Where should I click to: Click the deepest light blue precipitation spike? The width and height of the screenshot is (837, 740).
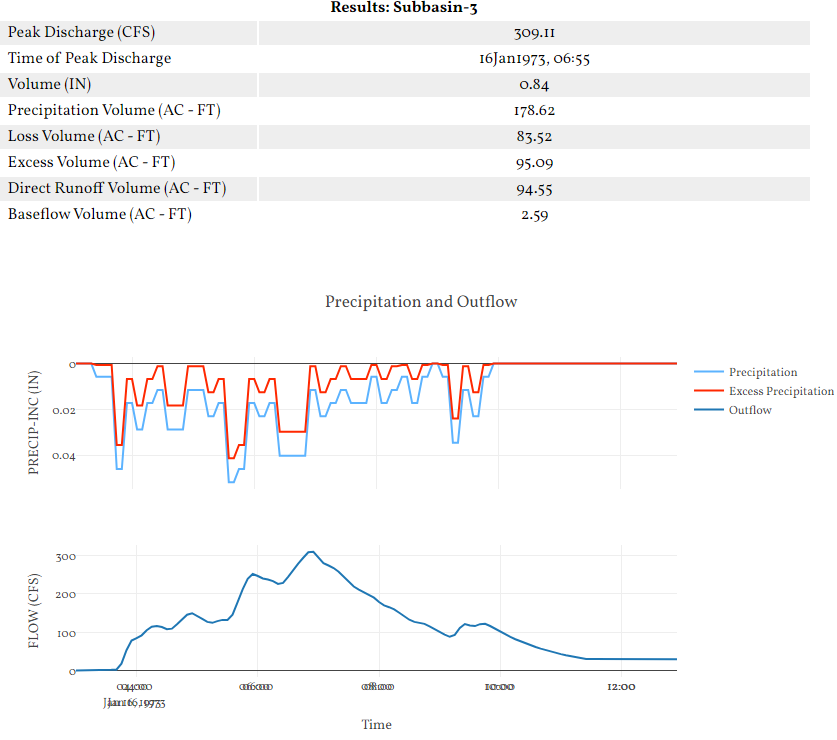click(231, 482)
